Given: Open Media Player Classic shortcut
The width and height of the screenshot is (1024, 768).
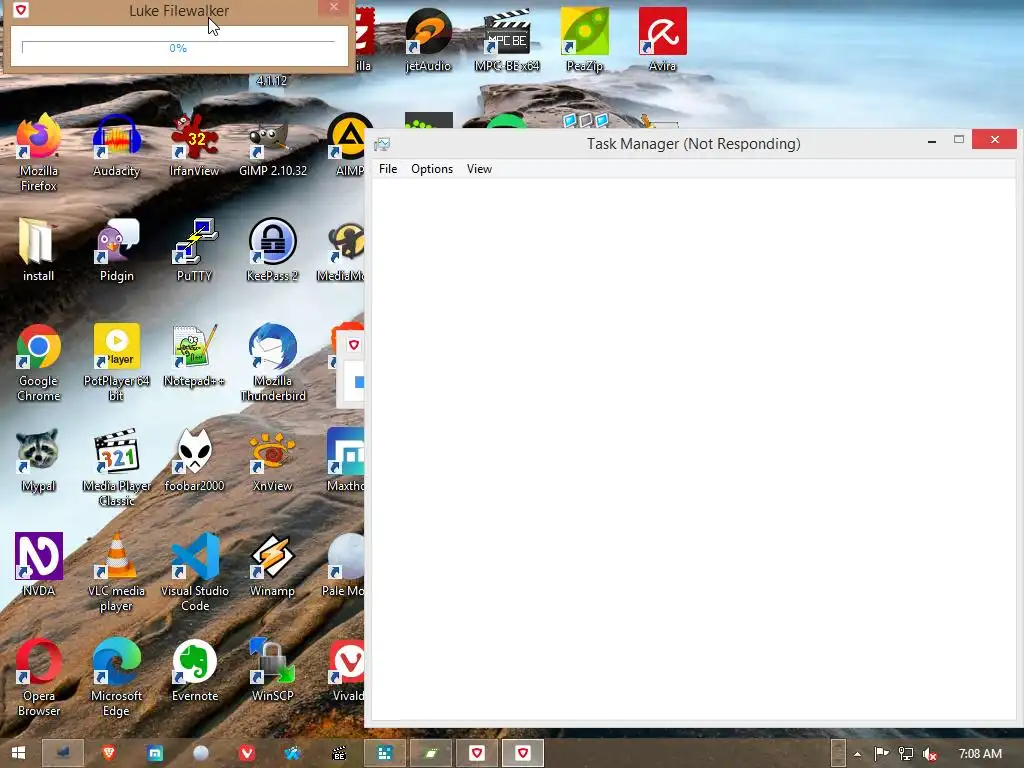Looking at the screenshot, I should tap(116, 468).
